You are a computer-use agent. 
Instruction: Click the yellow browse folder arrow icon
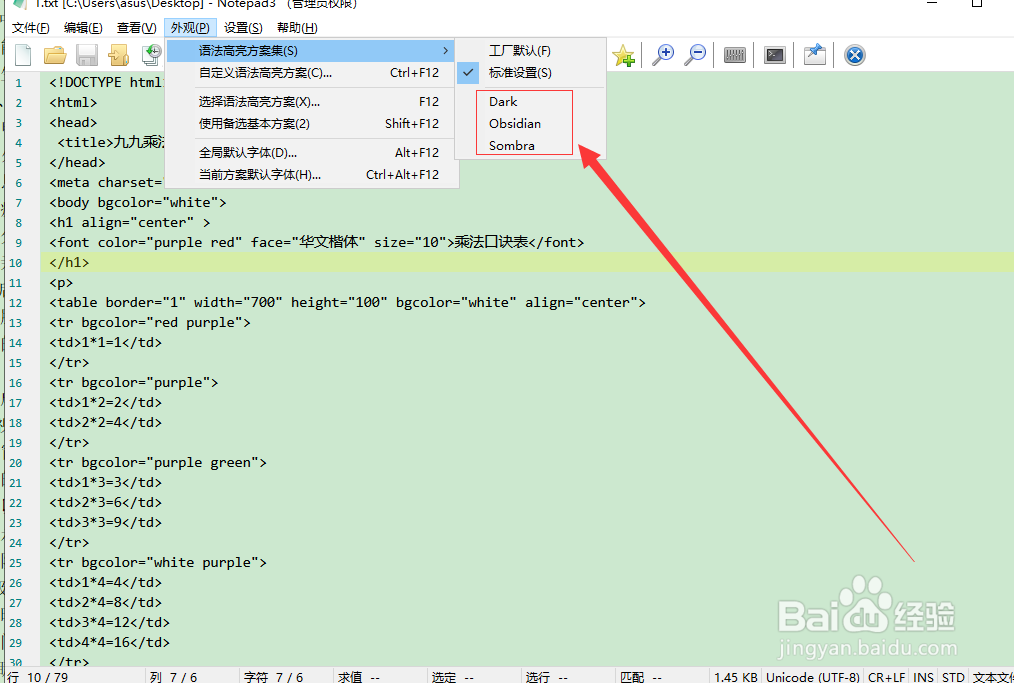click(118, 55)
